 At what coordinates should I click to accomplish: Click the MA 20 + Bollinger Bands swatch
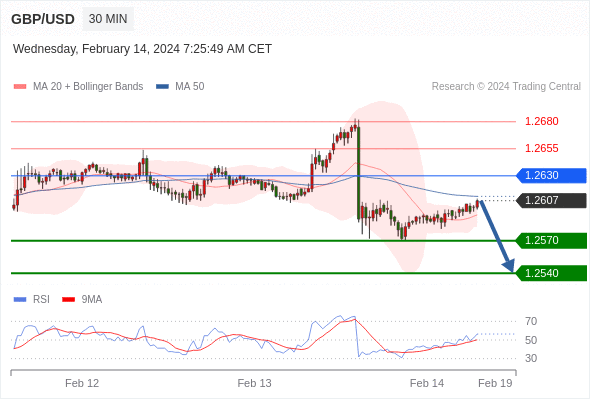20,87
